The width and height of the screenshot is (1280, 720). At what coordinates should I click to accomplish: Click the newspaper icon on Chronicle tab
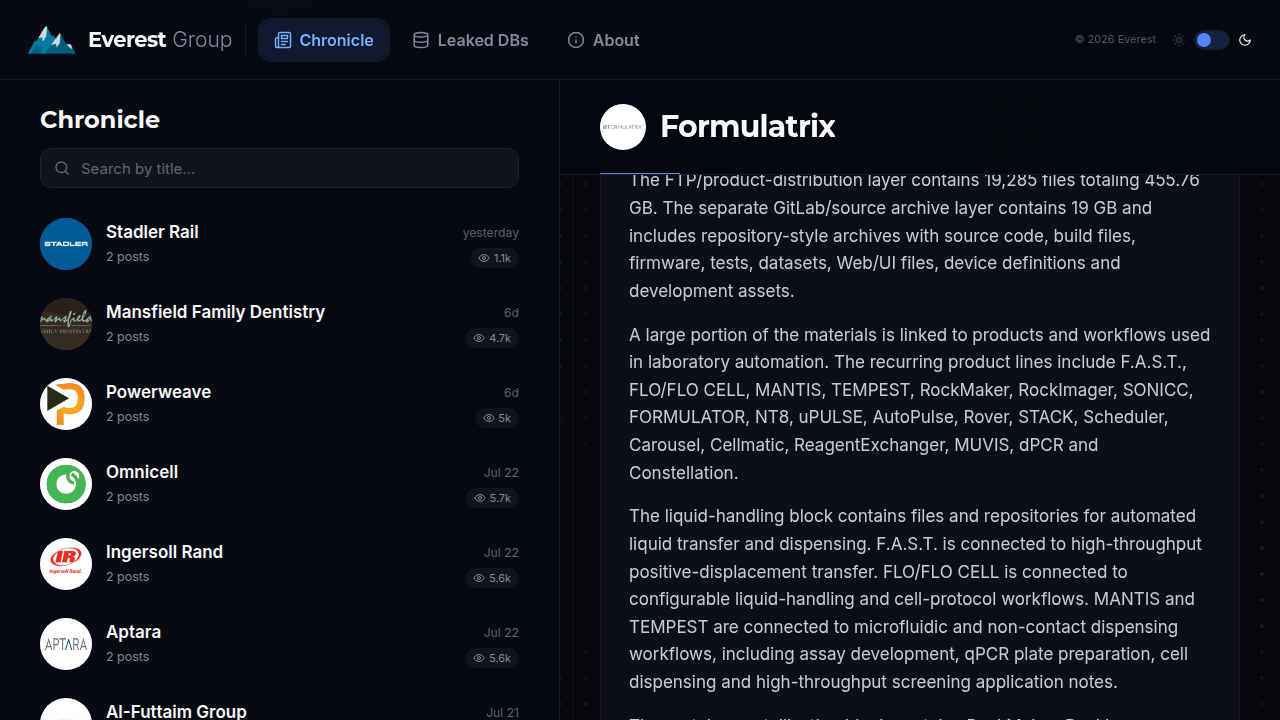tap(283, 40)
